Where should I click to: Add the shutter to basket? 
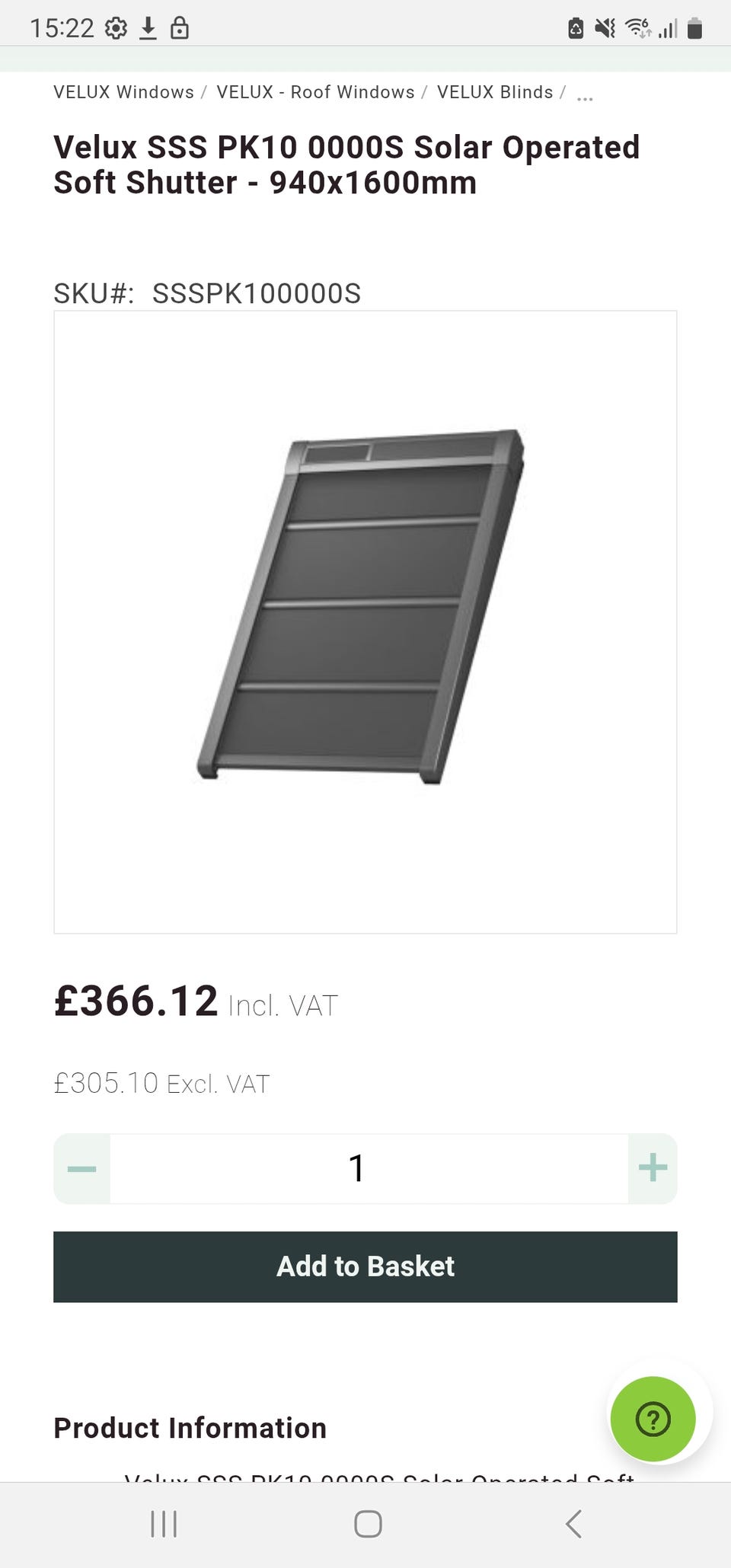365,1266
